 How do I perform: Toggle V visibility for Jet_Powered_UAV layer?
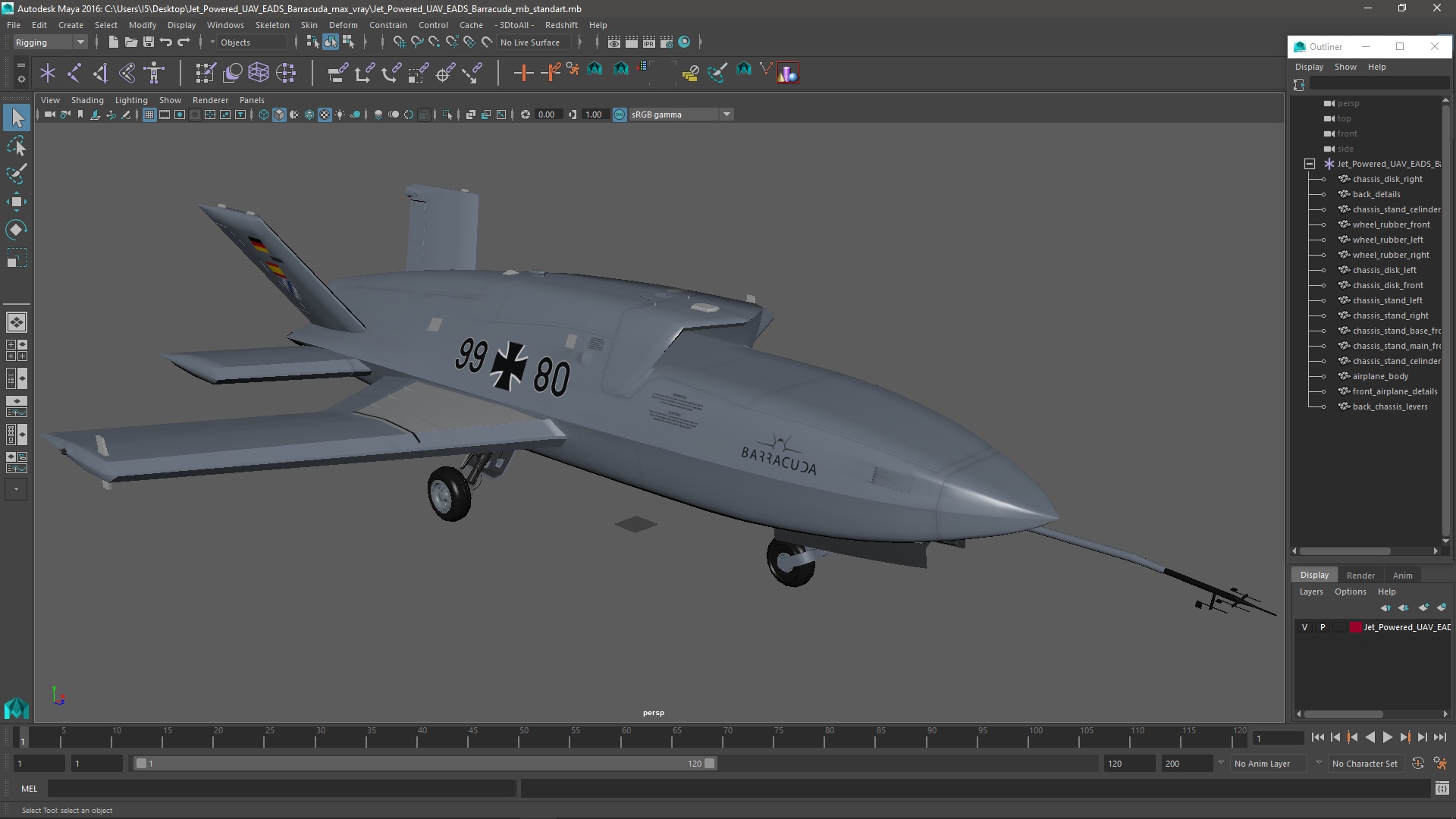click(1304, 627)
